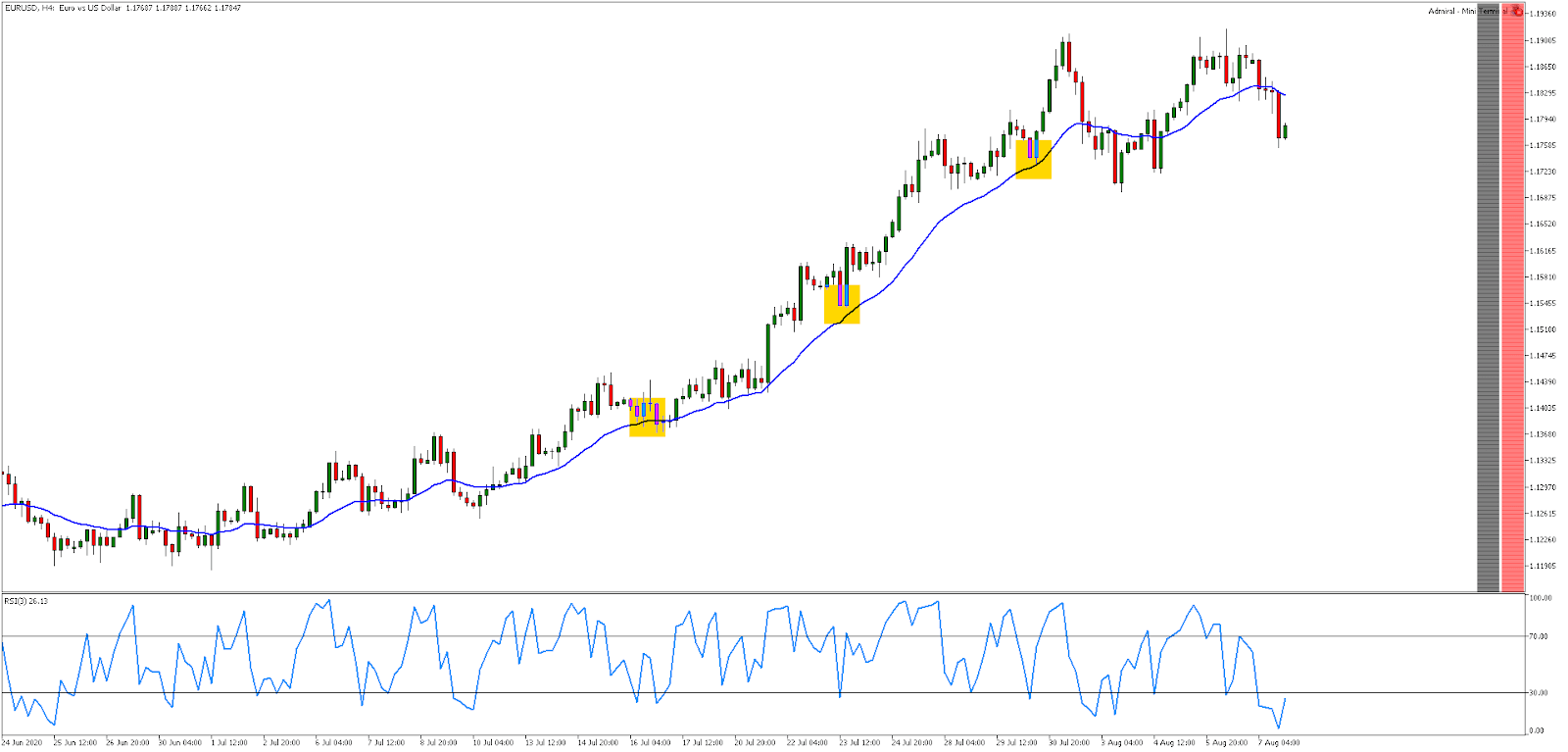
Task: Click the 10 Jul 04:00 time label
Action: pos(494,743)
